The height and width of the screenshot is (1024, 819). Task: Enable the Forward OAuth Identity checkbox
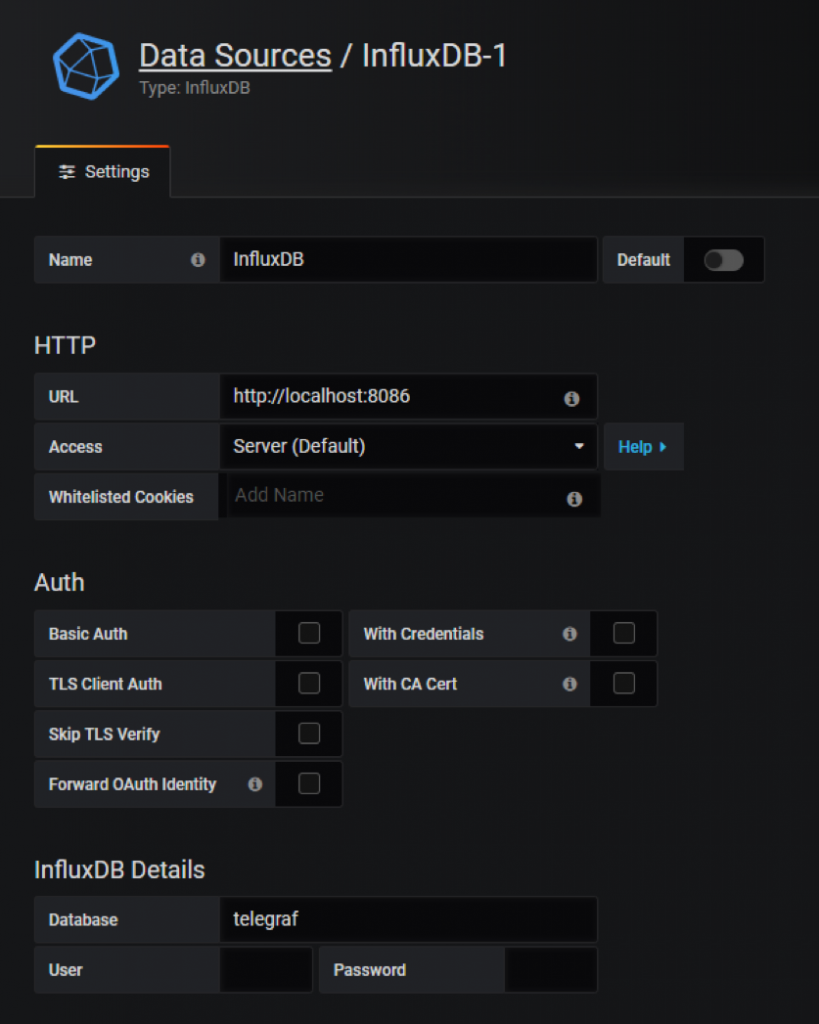tap(309, 784)
